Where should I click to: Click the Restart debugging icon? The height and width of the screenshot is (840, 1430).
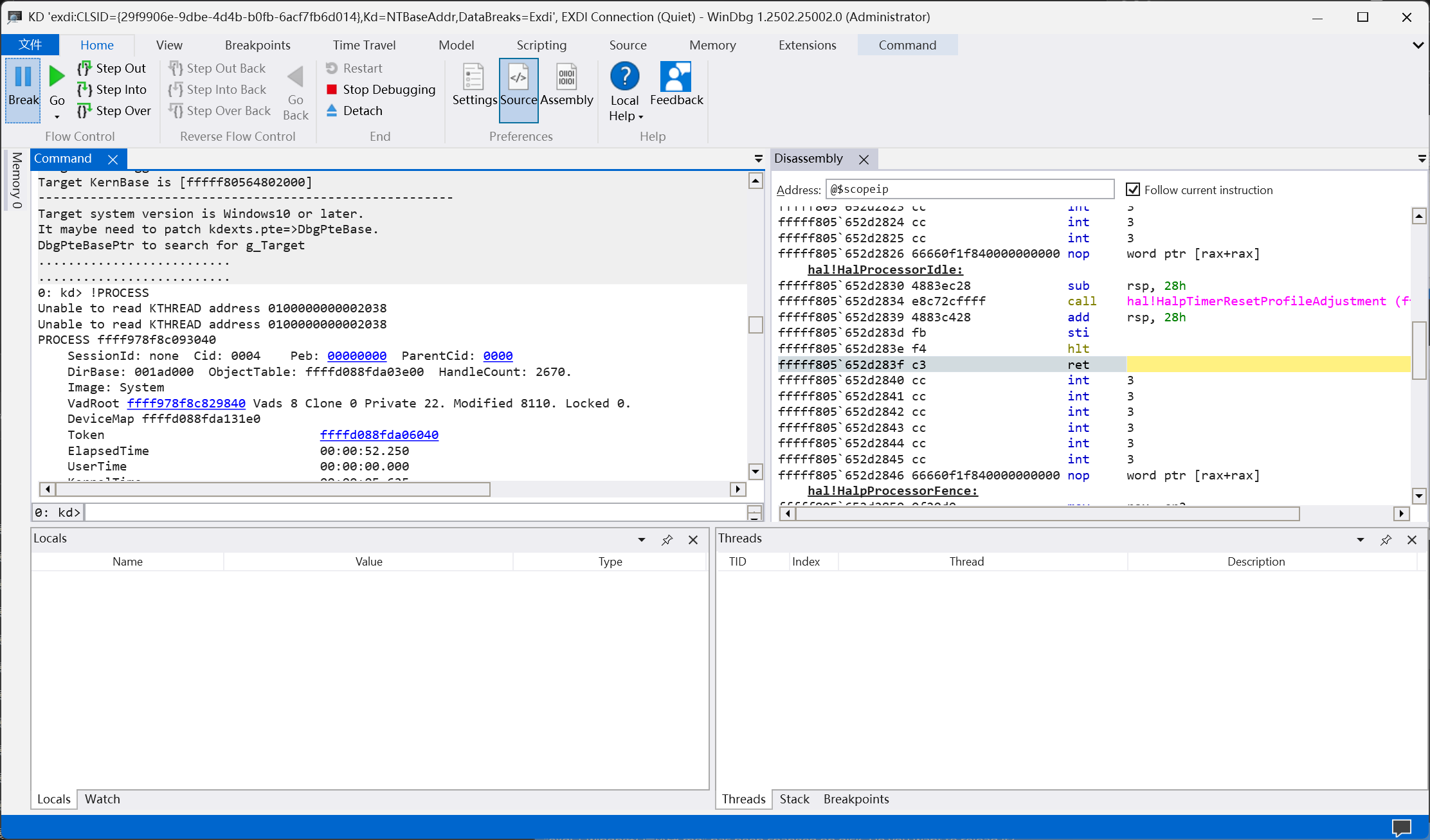pos(332,68)
